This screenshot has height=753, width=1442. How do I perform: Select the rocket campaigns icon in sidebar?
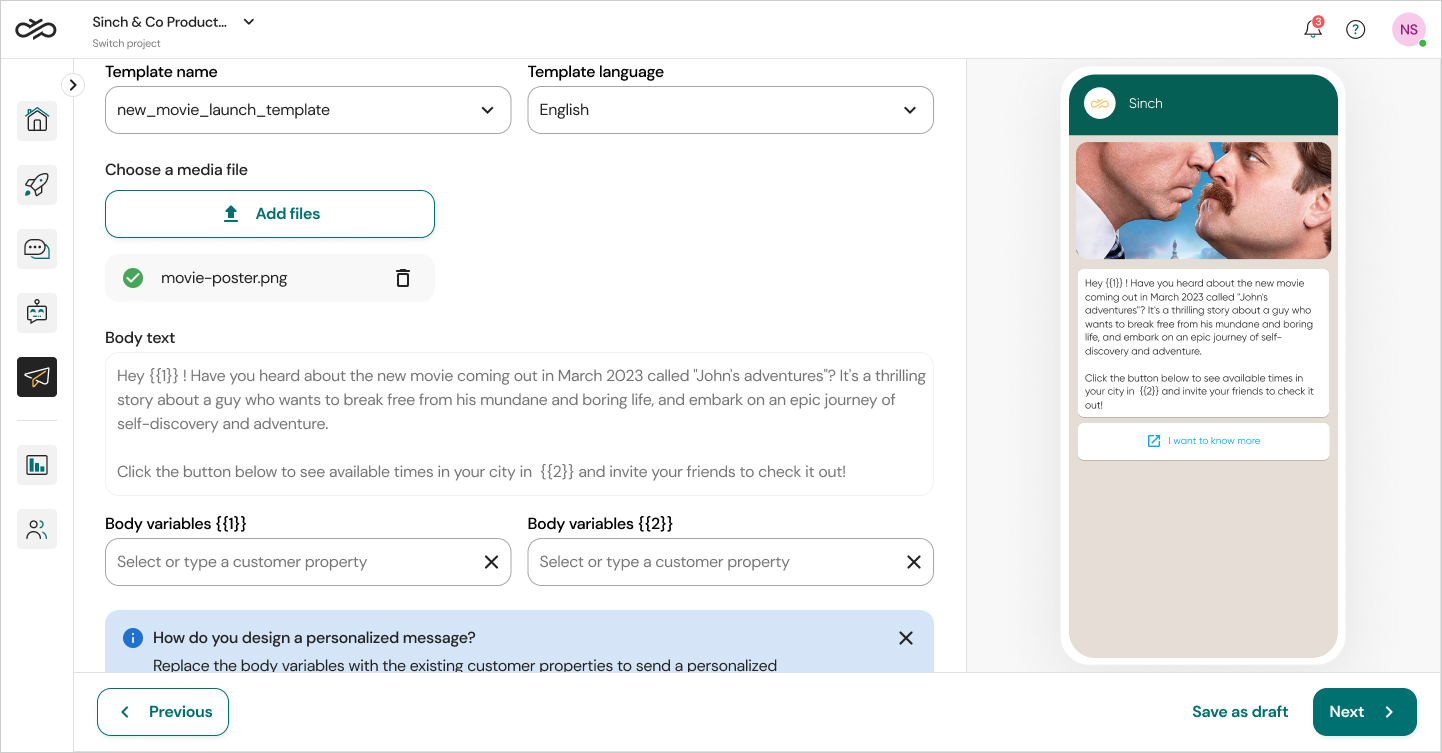coord(36,185)
